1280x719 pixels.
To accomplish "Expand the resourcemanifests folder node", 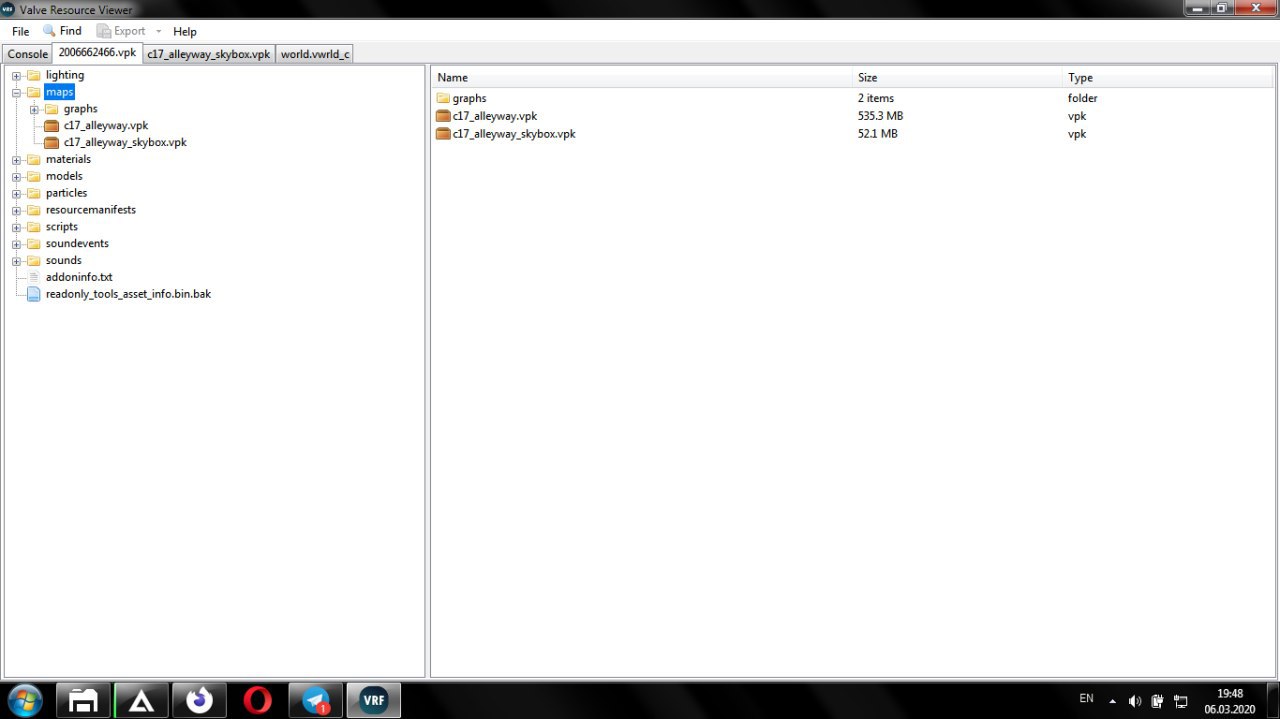I will tap(17, 211).
